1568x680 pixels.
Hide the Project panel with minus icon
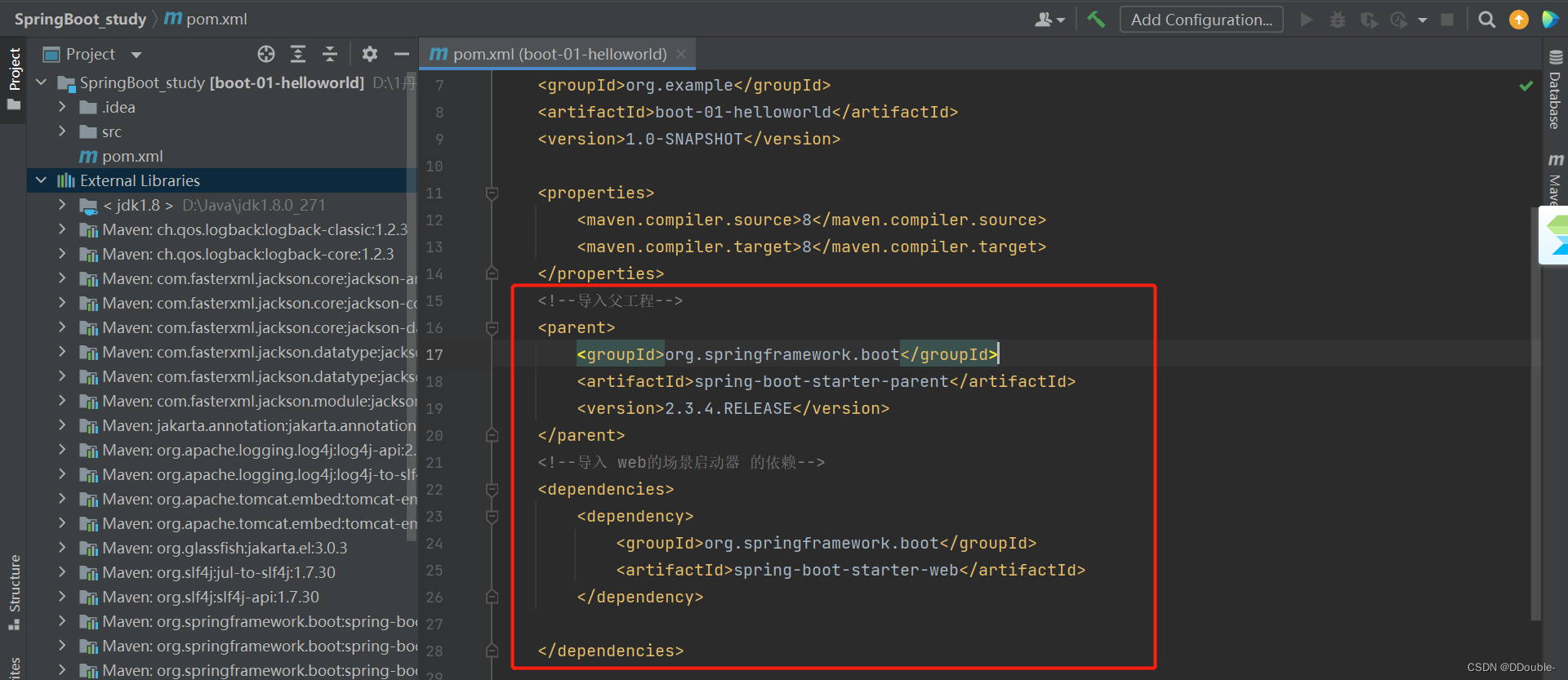point(401,54)
